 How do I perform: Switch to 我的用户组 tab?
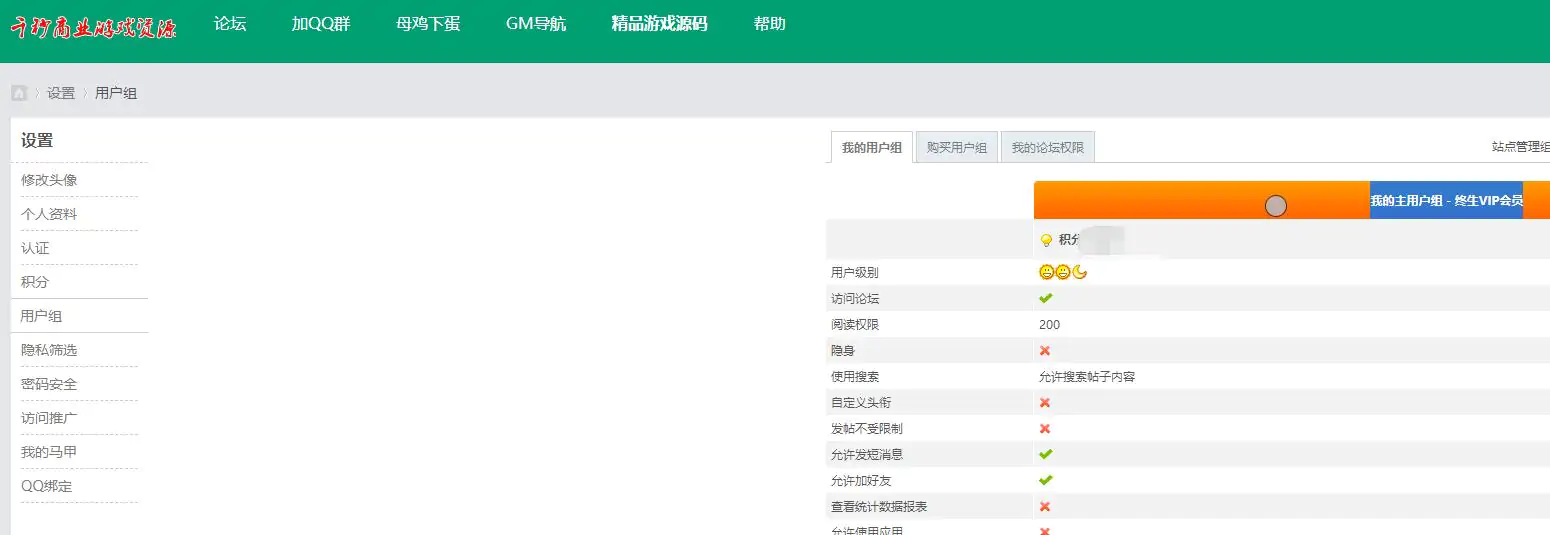point(872,148)
